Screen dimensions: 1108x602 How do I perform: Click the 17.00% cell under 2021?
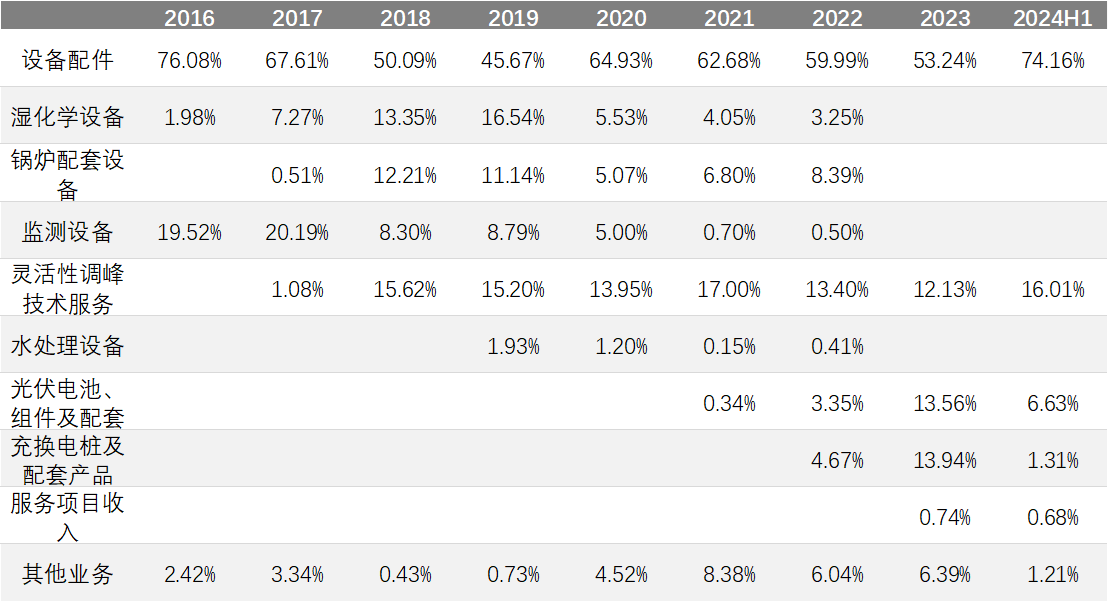[729, 290]
